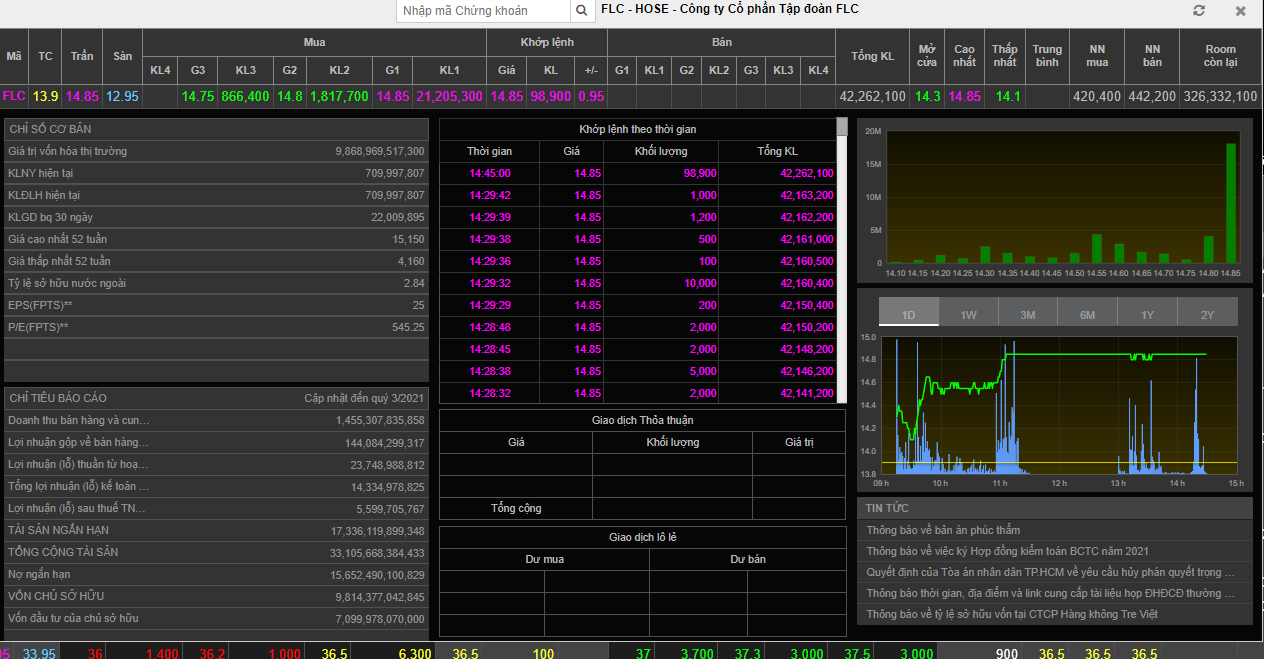Switch chart to 1W range
Screen dimensions: 1264x659
coord(969,312)
